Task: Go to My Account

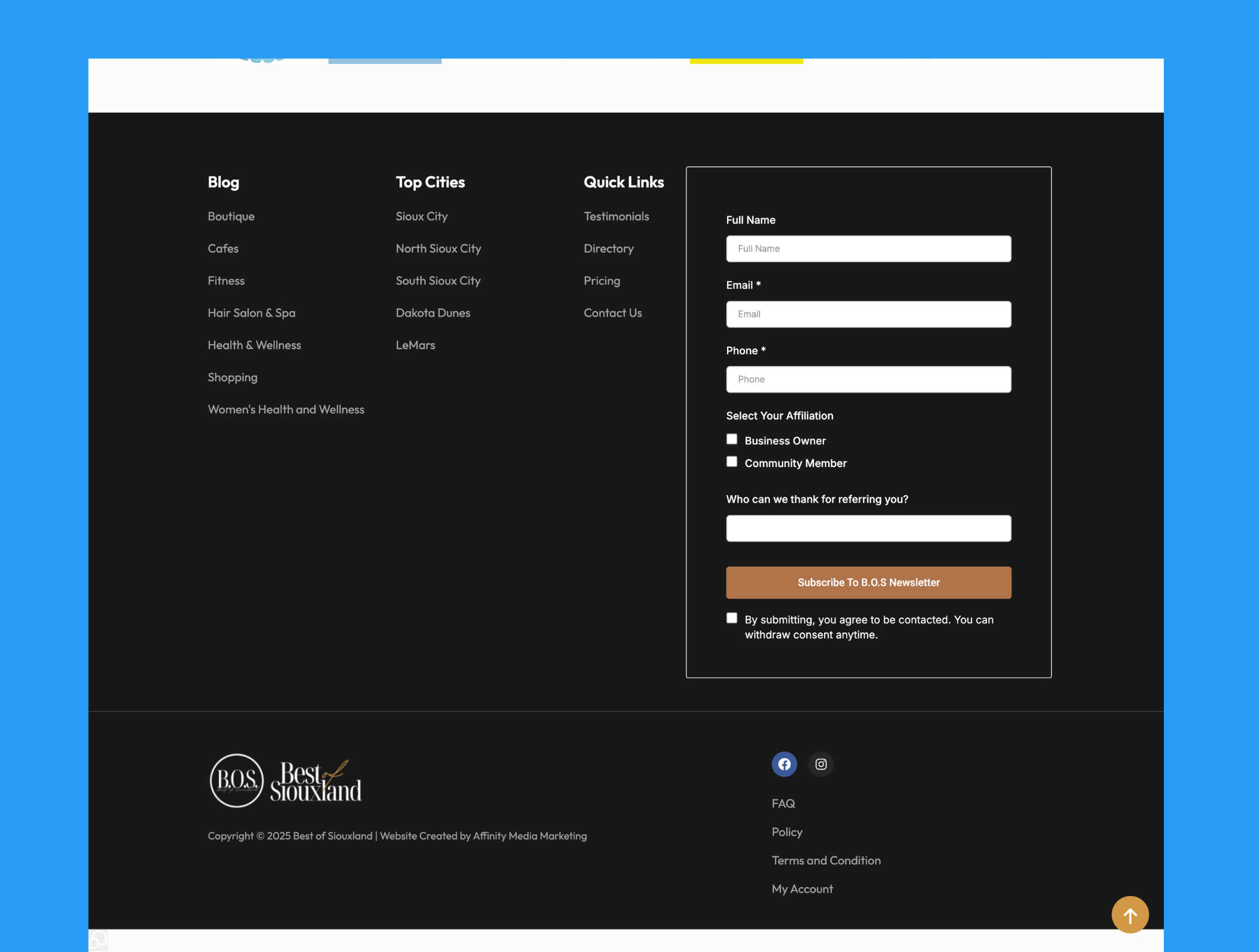Action: (802, 889)
